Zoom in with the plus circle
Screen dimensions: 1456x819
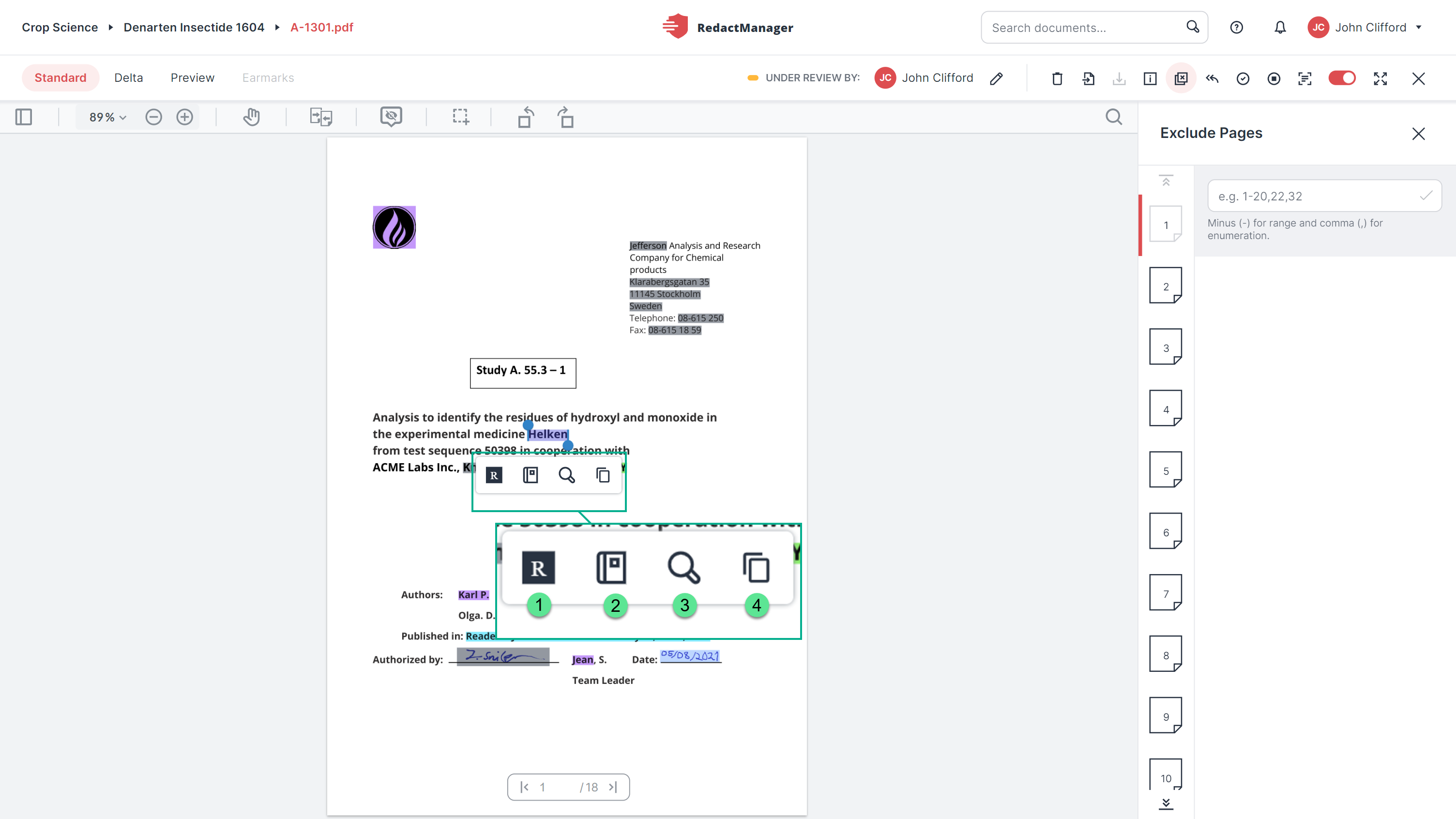[x=184, y=117]
